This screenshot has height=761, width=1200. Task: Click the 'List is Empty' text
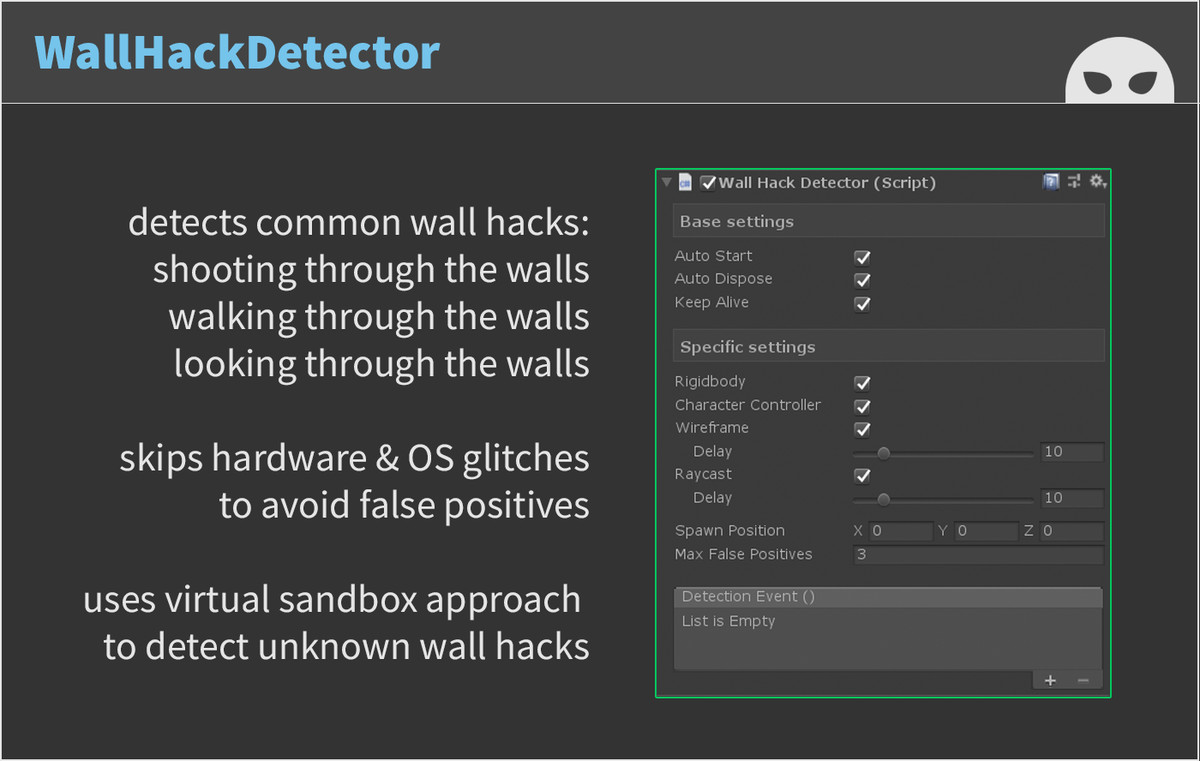(728, 621)
